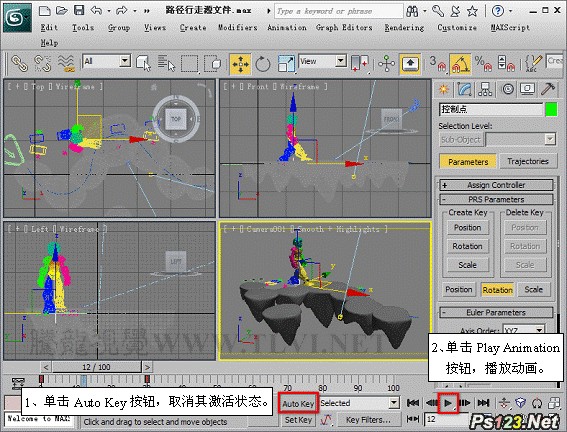Click Create Key Rotation button

click(x=467, y=246)
